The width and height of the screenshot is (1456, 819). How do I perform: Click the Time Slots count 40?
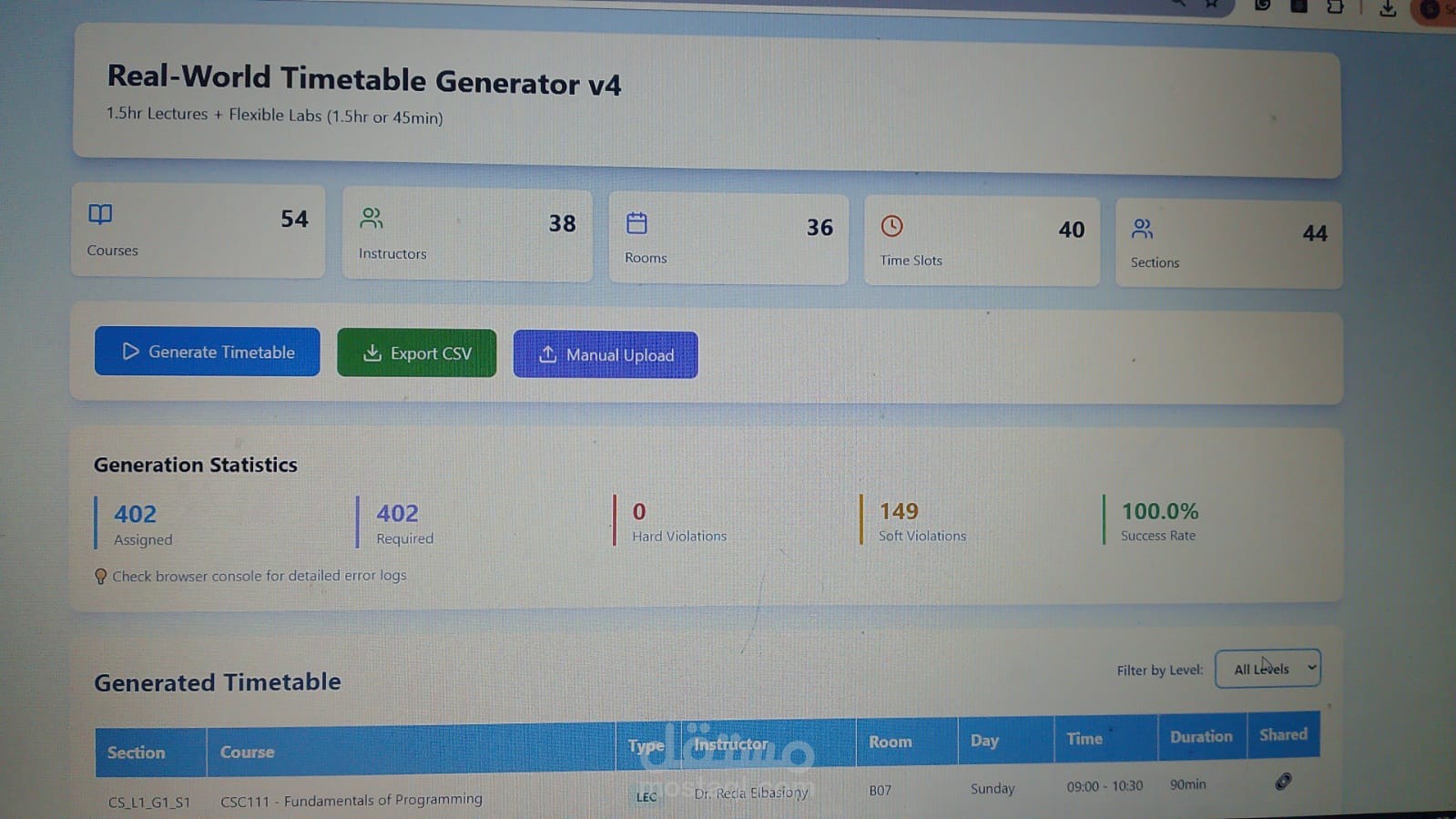1072,230
